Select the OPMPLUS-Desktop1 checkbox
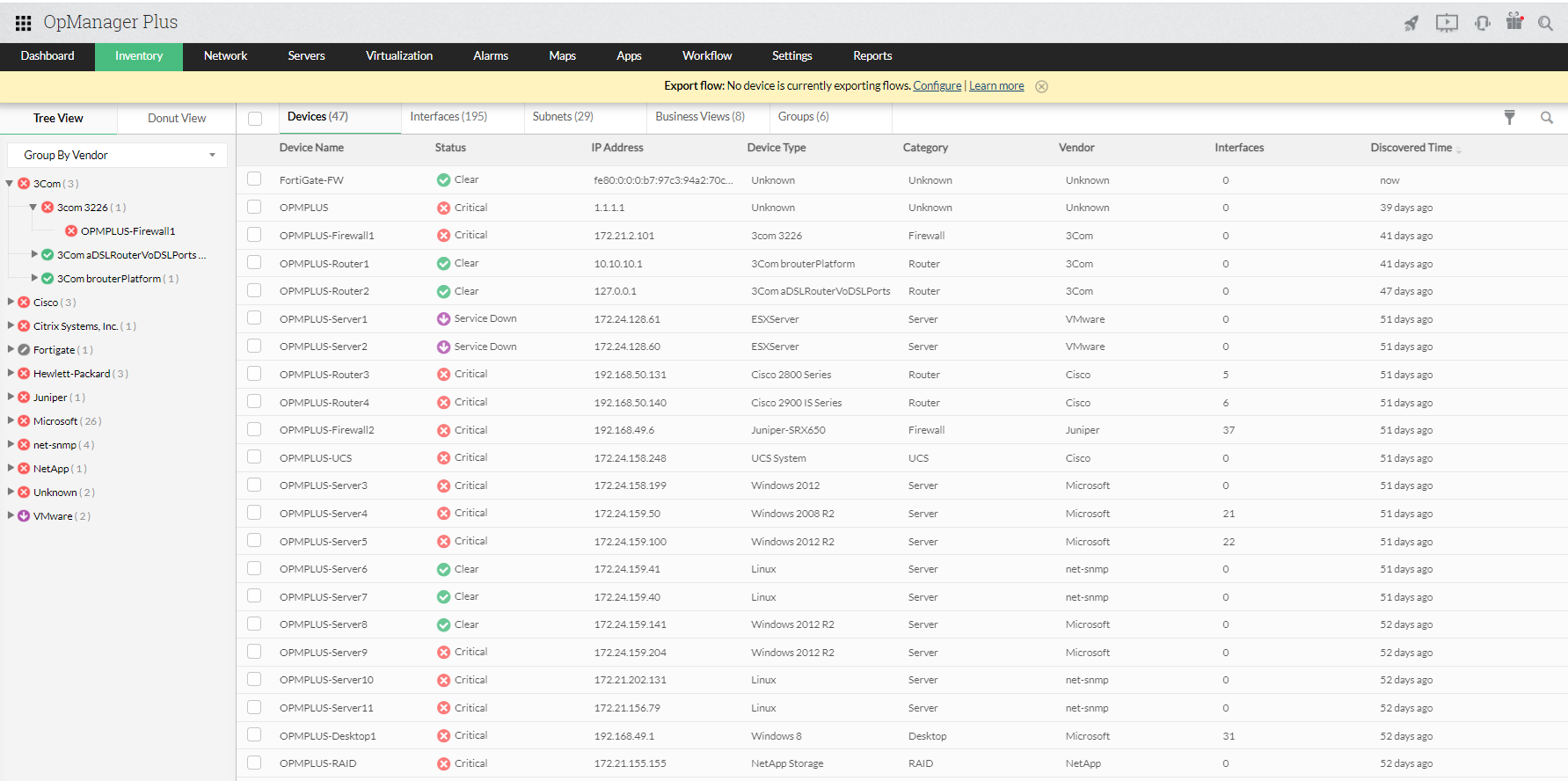The width and height of the screenshot is (1568, 781). pos(254,735)
